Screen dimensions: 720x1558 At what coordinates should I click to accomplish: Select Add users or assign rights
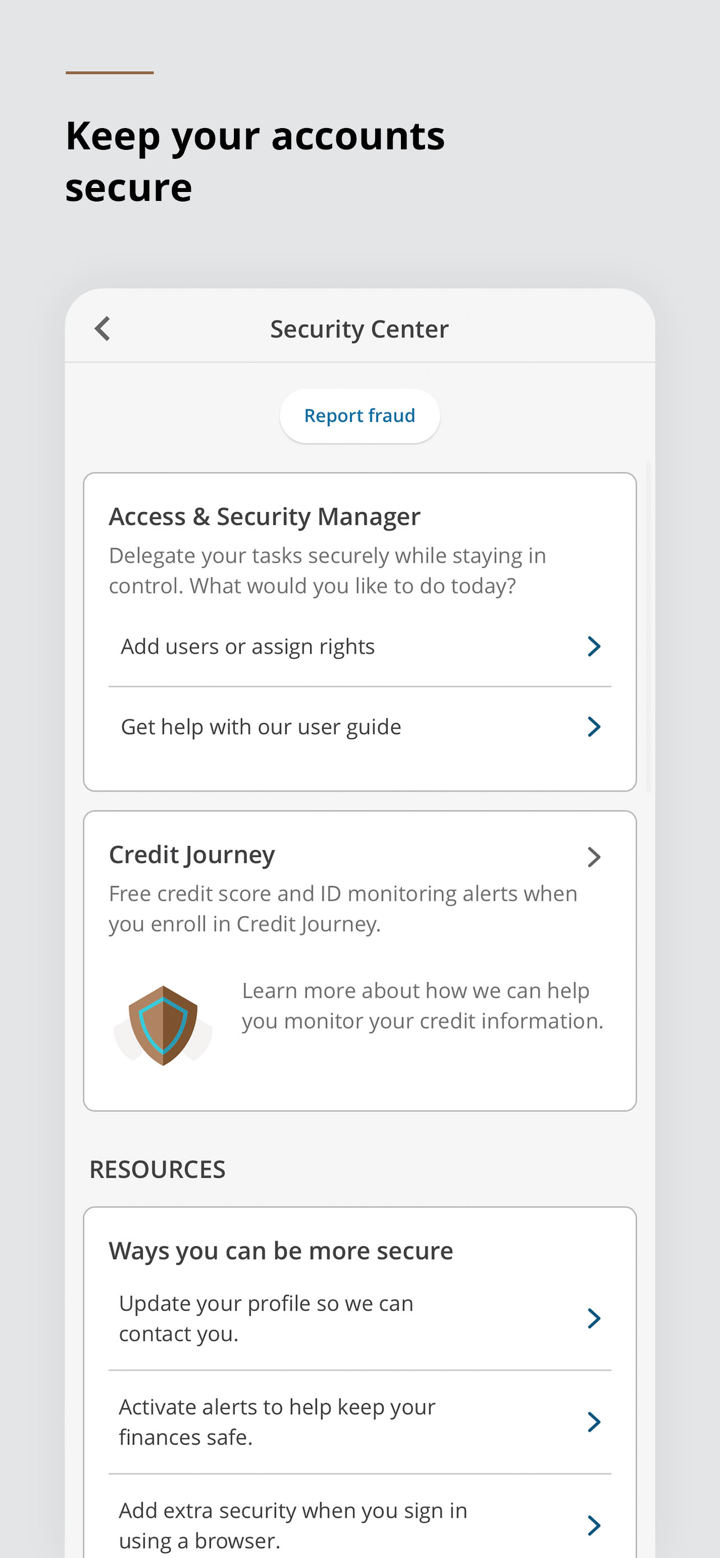[x=248, y=647]
